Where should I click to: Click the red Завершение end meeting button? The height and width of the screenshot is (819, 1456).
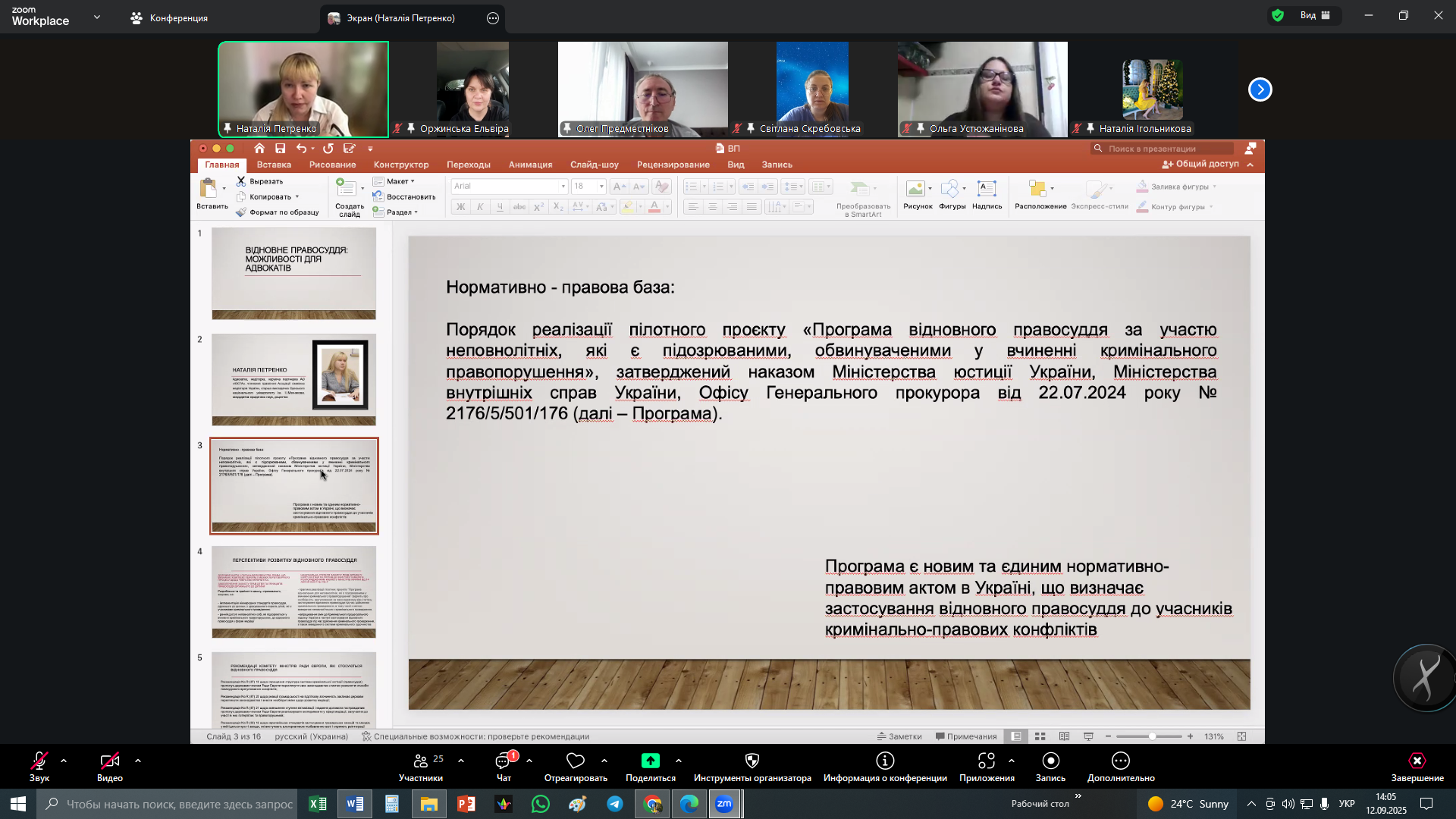point(1417,761)
